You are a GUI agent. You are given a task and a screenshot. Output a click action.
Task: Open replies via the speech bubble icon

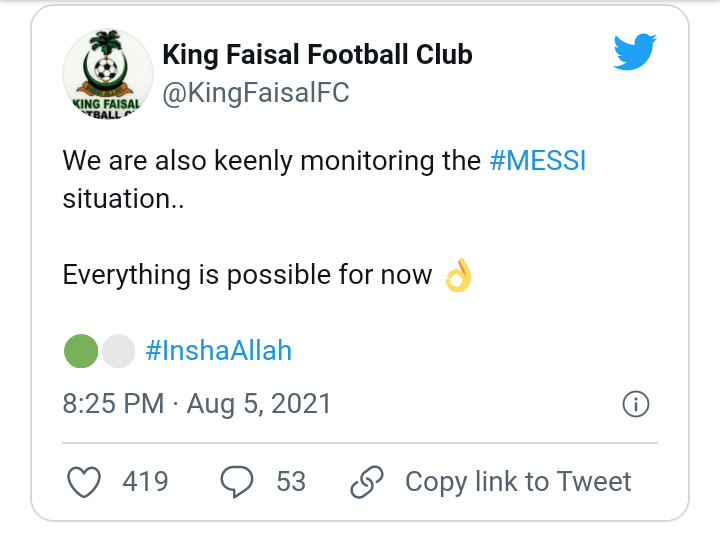[237, 482]
